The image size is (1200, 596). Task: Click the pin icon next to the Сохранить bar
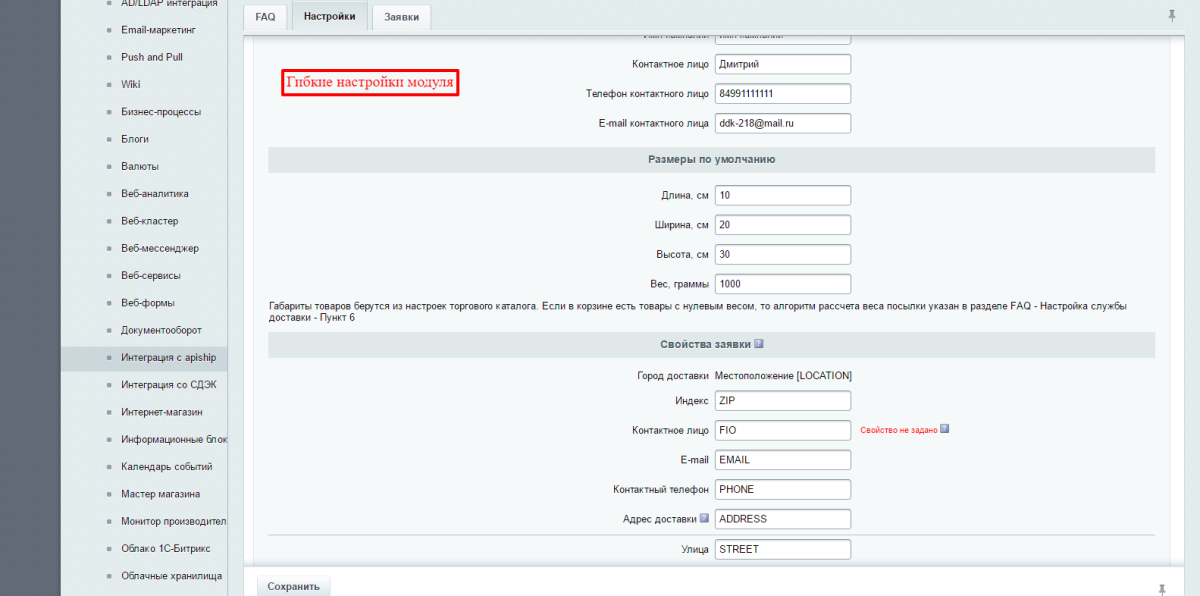1163,588
